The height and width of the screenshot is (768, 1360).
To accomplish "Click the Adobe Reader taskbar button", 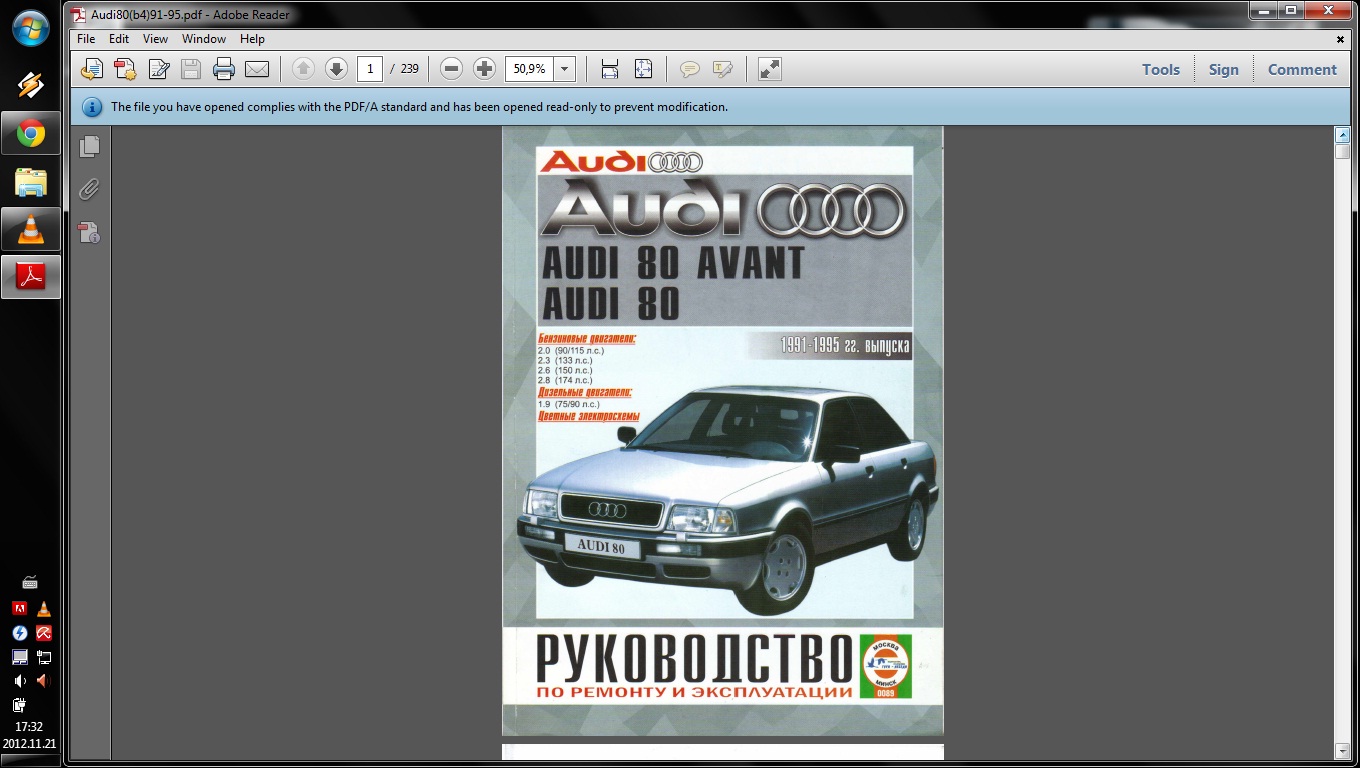I will point(31,277).
